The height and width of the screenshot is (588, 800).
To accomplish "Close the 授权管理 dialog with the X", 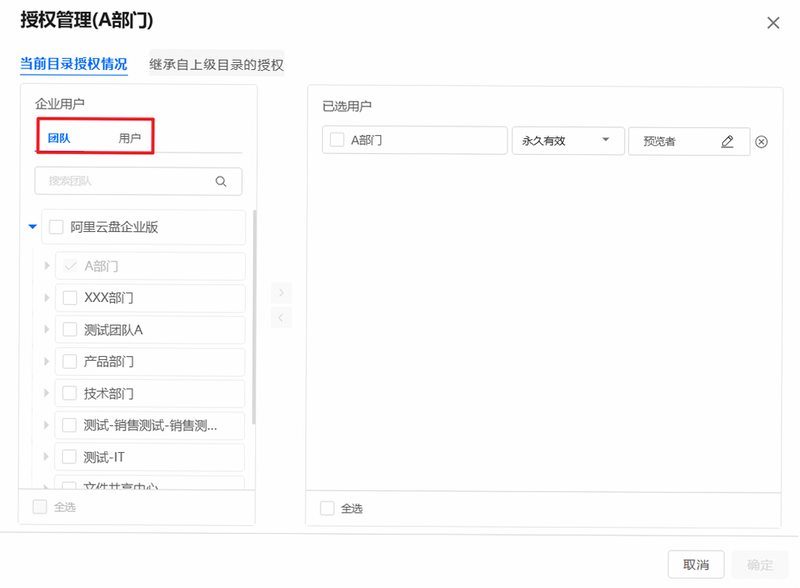I will pos(773,23).
